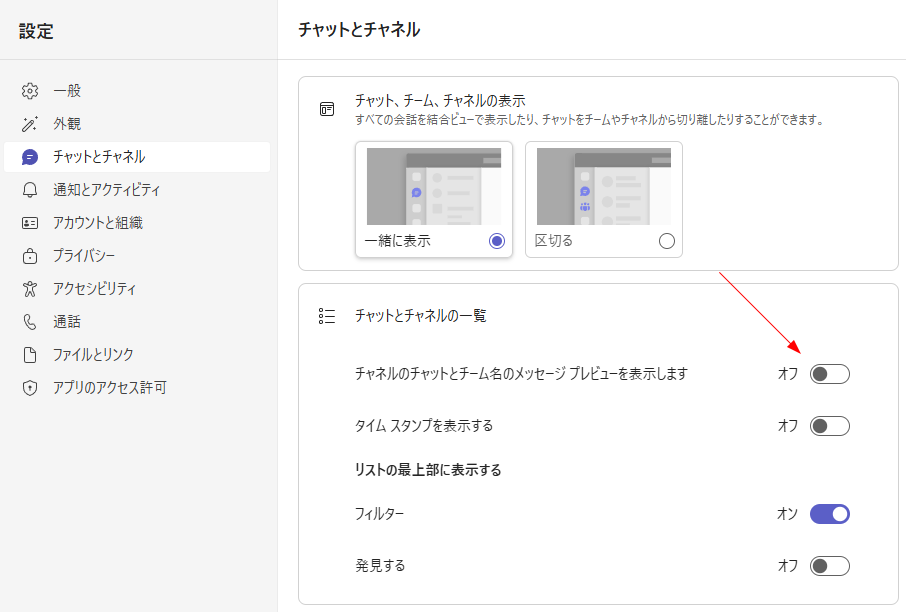The height and width of the screenshot is (612, 906).
Task: Click the タイム スタンプを表示する label text
Action: pyautogui.click(x=424, y=426)
